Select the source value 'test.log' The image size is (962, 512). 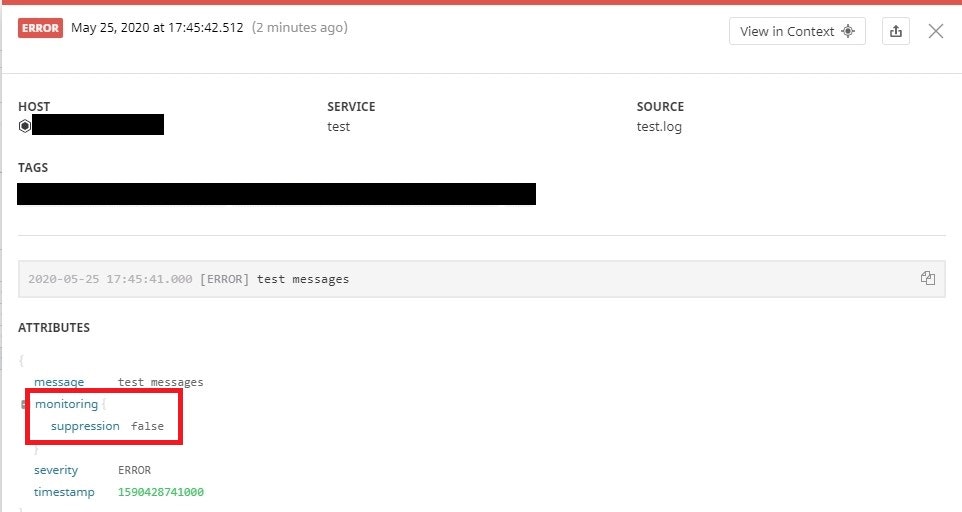click(x=659, y=126)
